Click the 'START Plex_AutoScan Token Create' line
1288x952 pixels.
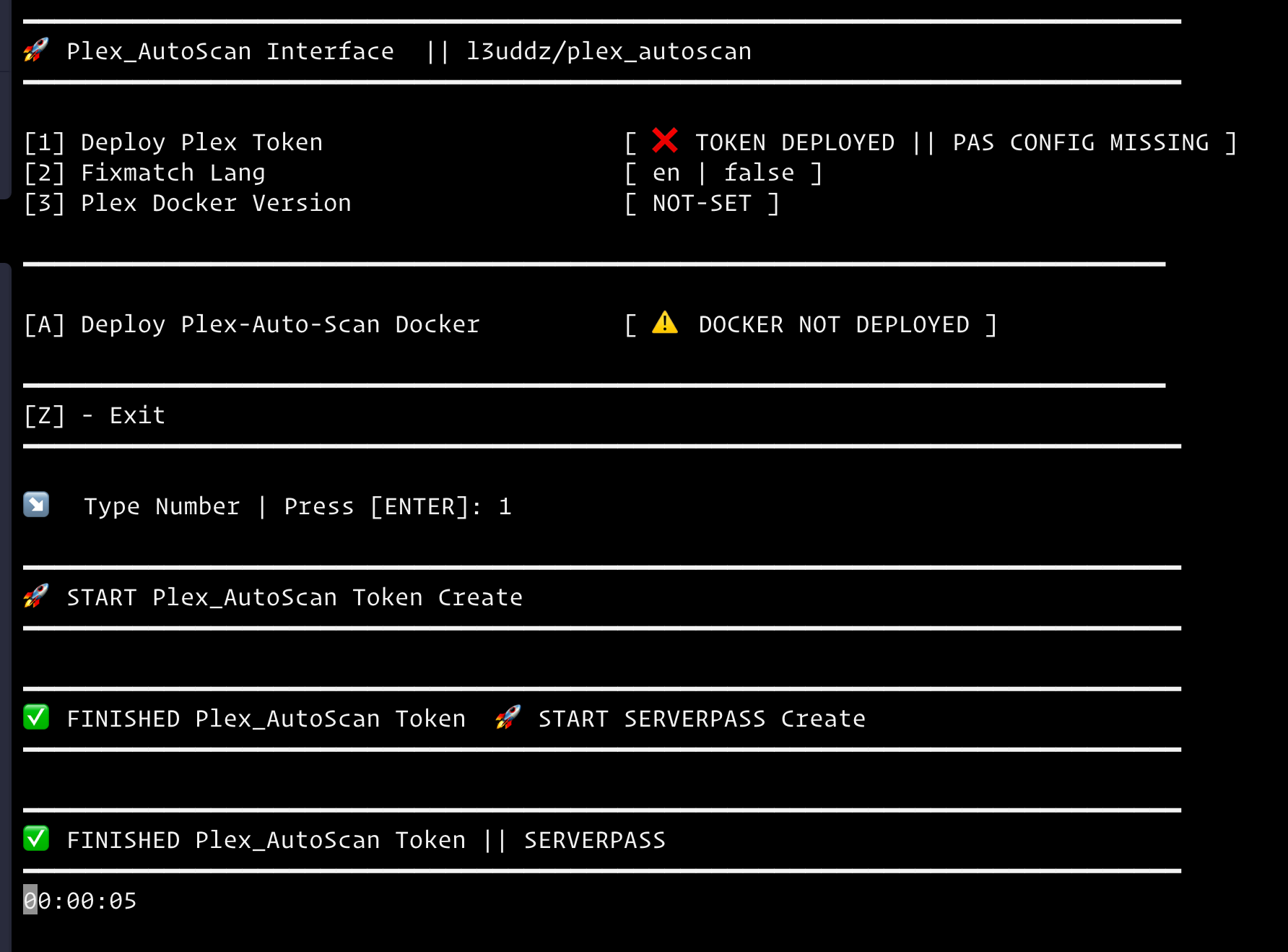coord(295,597)
